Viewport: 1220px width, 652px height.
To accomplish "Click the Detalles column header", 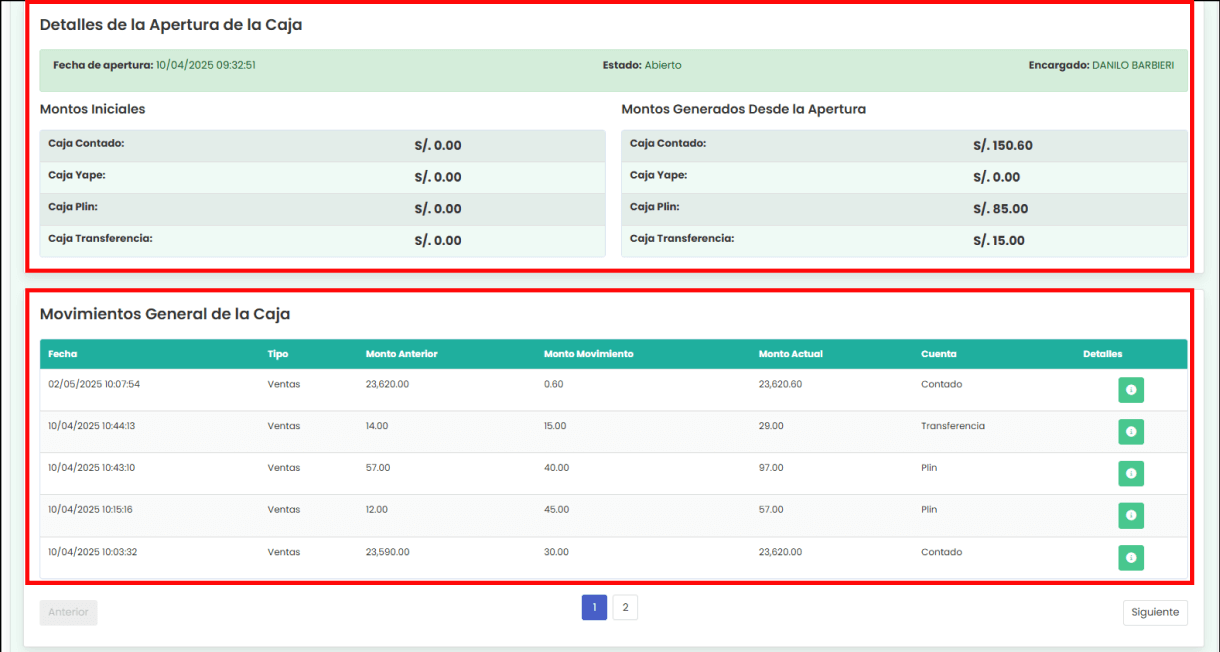I will tap(1102, 354).
